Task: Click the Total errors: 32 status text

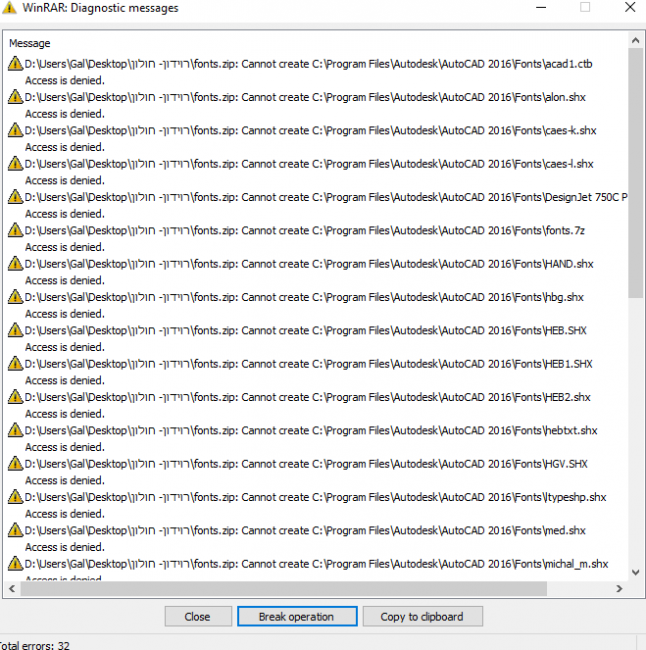Action: tap(35, 645)
